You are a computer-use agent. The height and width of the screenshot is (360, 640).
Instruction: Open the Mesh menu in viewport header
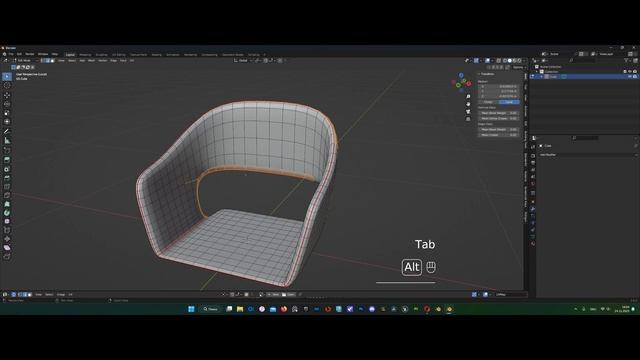pos(91,60)
